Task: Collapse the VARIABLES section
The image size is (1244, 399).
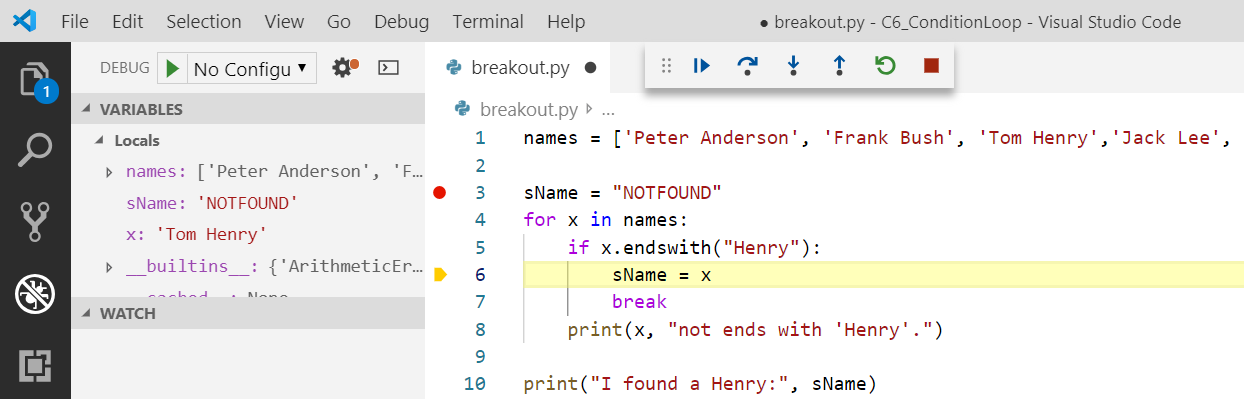Action: [x=248, y=109]
